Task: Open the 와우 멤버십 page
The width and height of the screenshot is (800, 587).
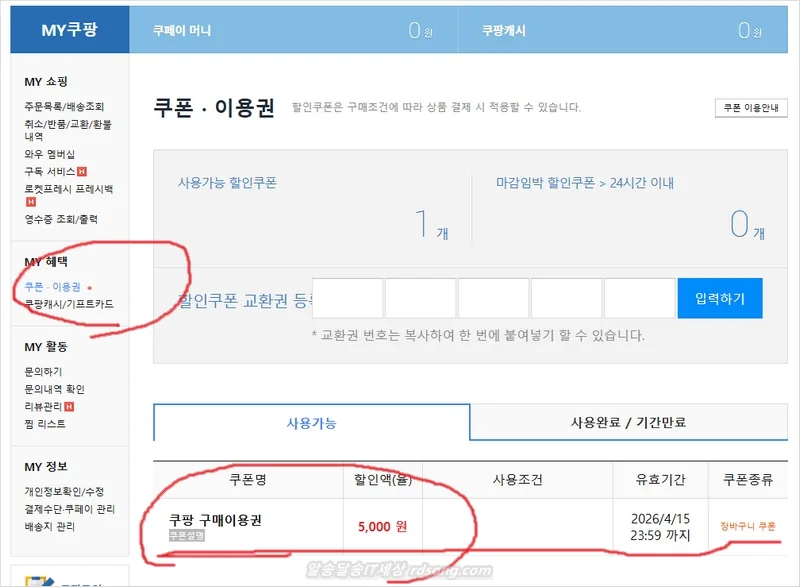Action: click(51, 155)
